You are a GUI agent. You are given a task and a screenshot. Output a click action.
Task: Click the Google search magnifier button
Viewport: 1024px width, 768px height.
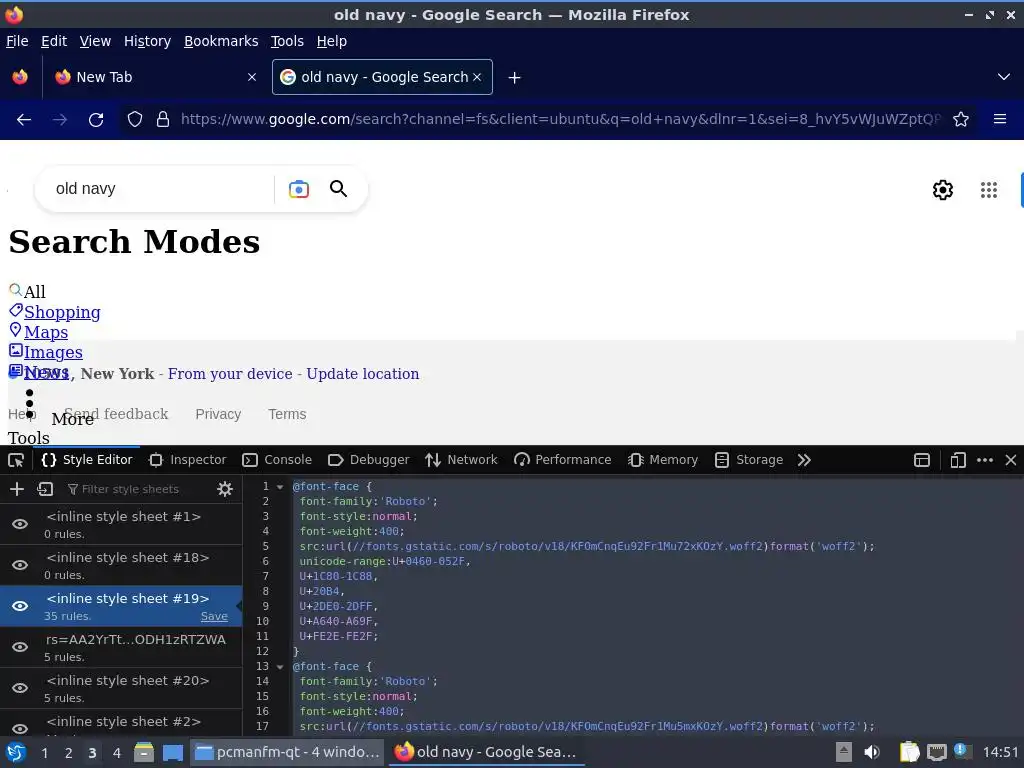(338, 189)
